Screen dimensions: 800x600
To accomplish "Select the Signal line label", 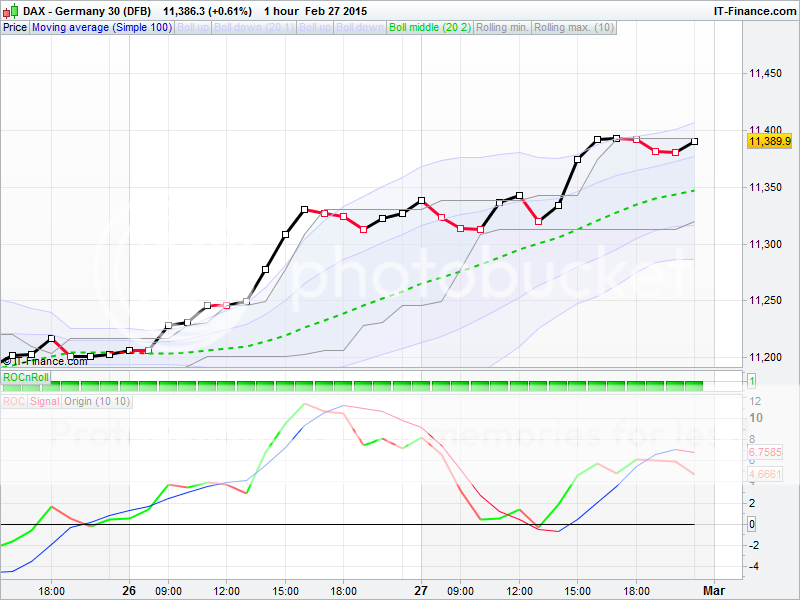I will click(44, 401).
